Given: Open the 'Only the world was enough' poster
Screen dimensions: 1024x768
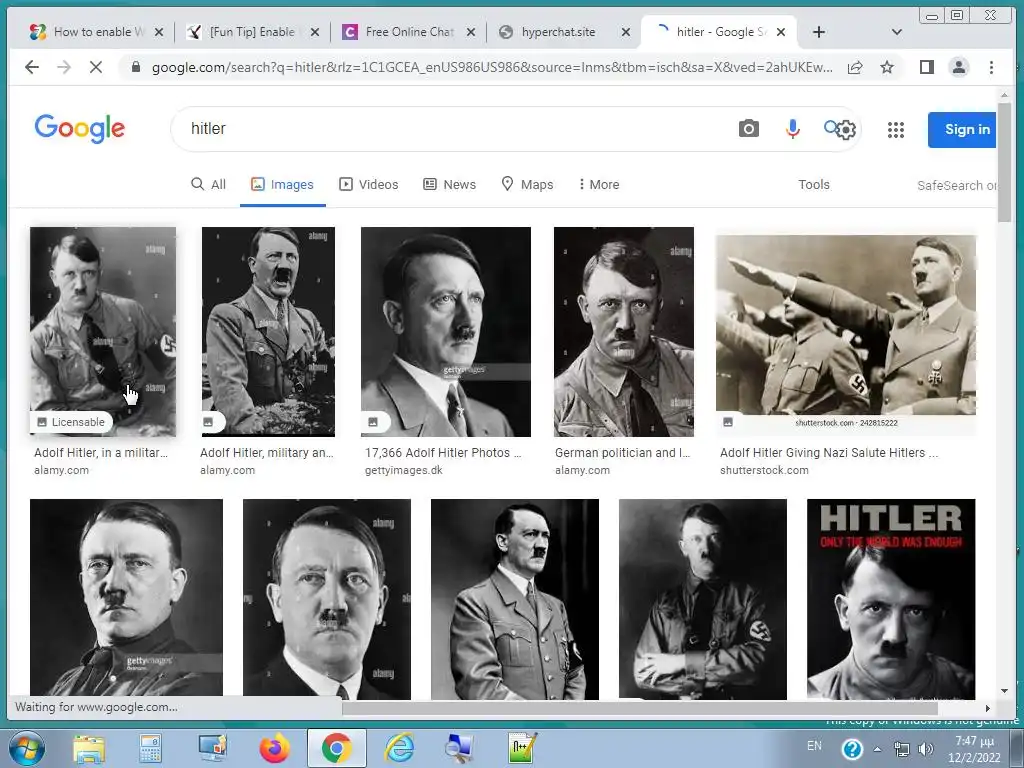Looking at the screenshot, I should [891, 599].
